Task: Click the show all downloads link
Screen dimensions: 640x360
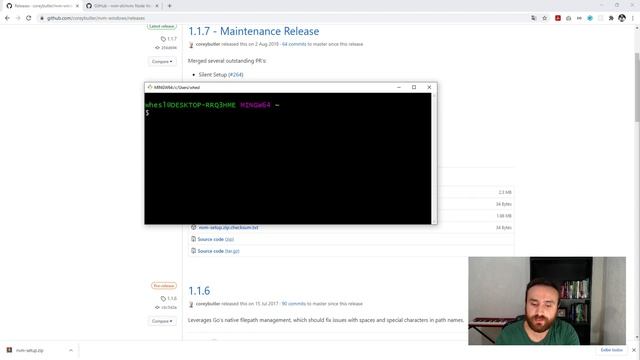Action: (611, 350)
